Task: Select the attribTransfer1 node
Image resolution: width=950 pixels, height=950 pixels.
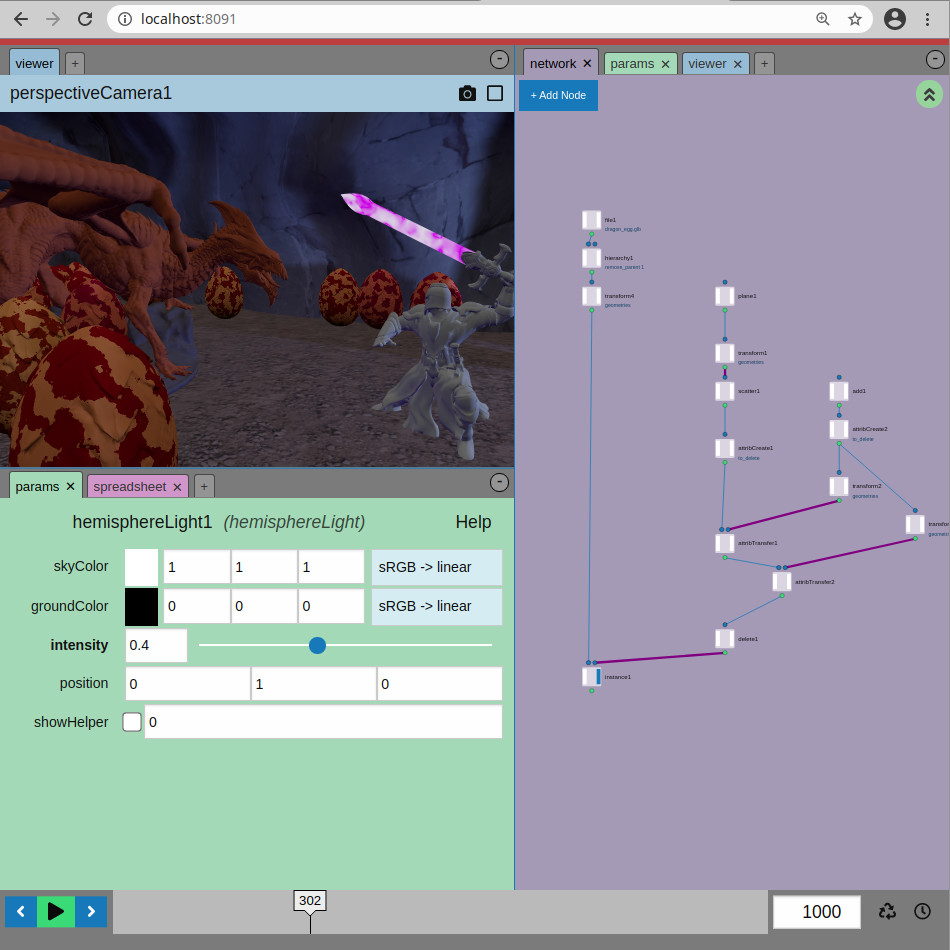Action: (x=725, y=543)
